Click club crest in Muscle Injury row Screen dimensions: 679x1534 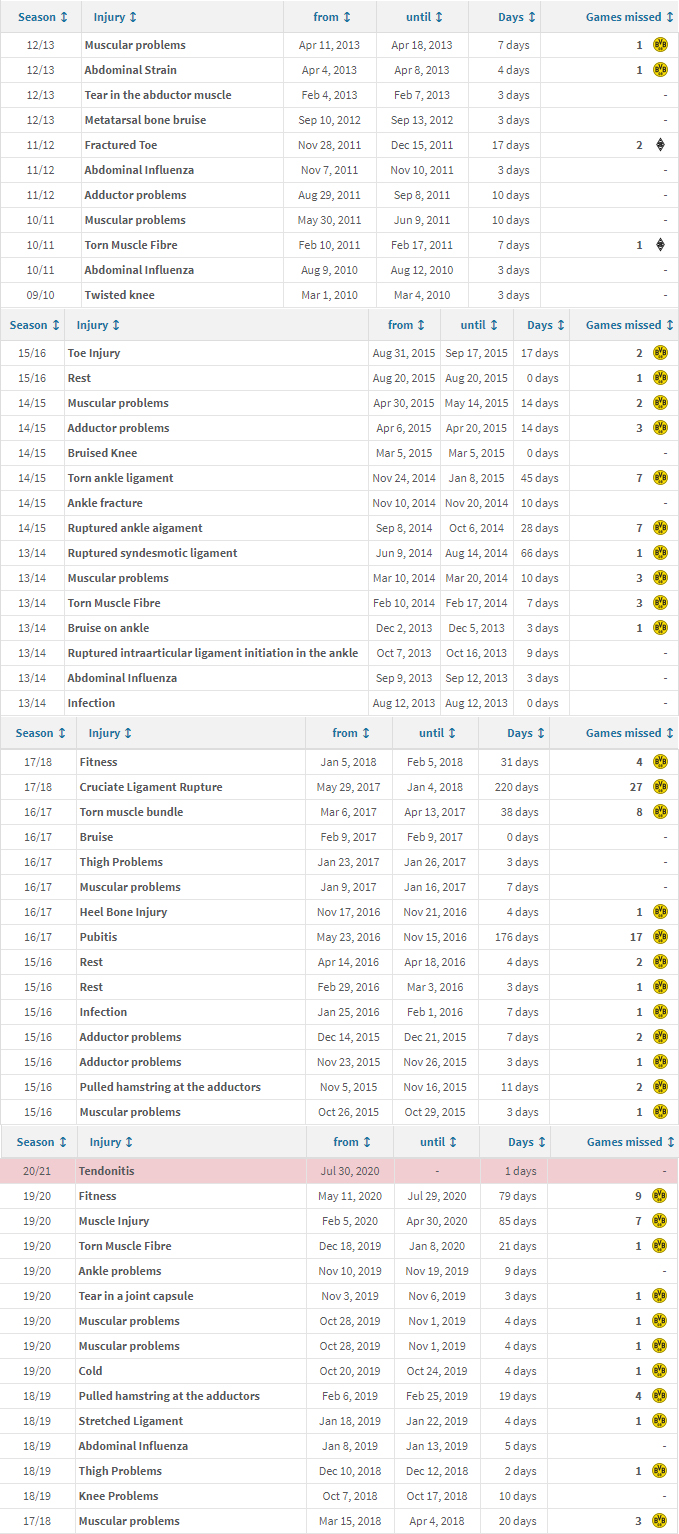pyautogui.click(x=660, y=1221)
